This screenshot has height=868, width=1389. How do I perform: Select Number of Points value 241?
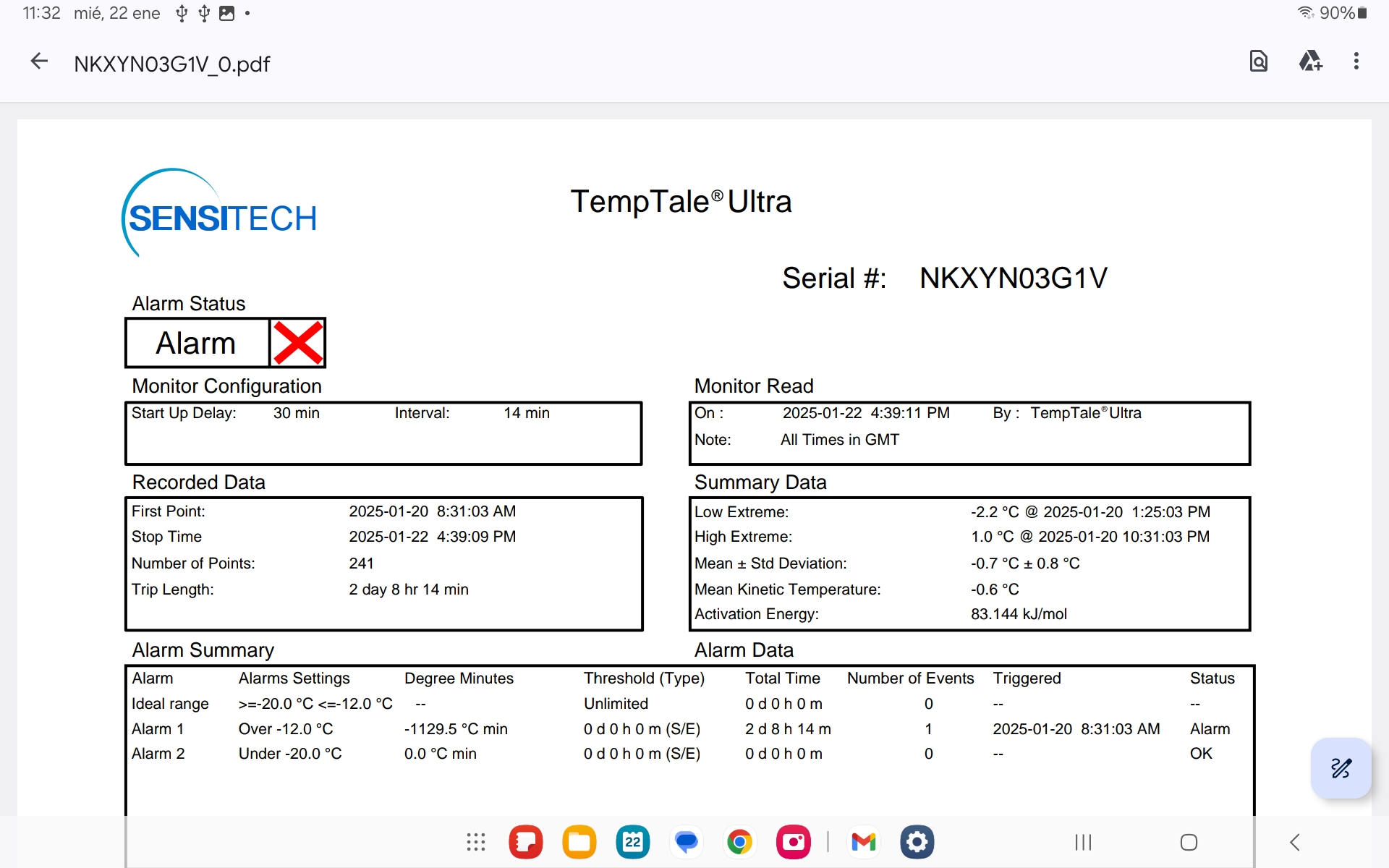(361, 563)
